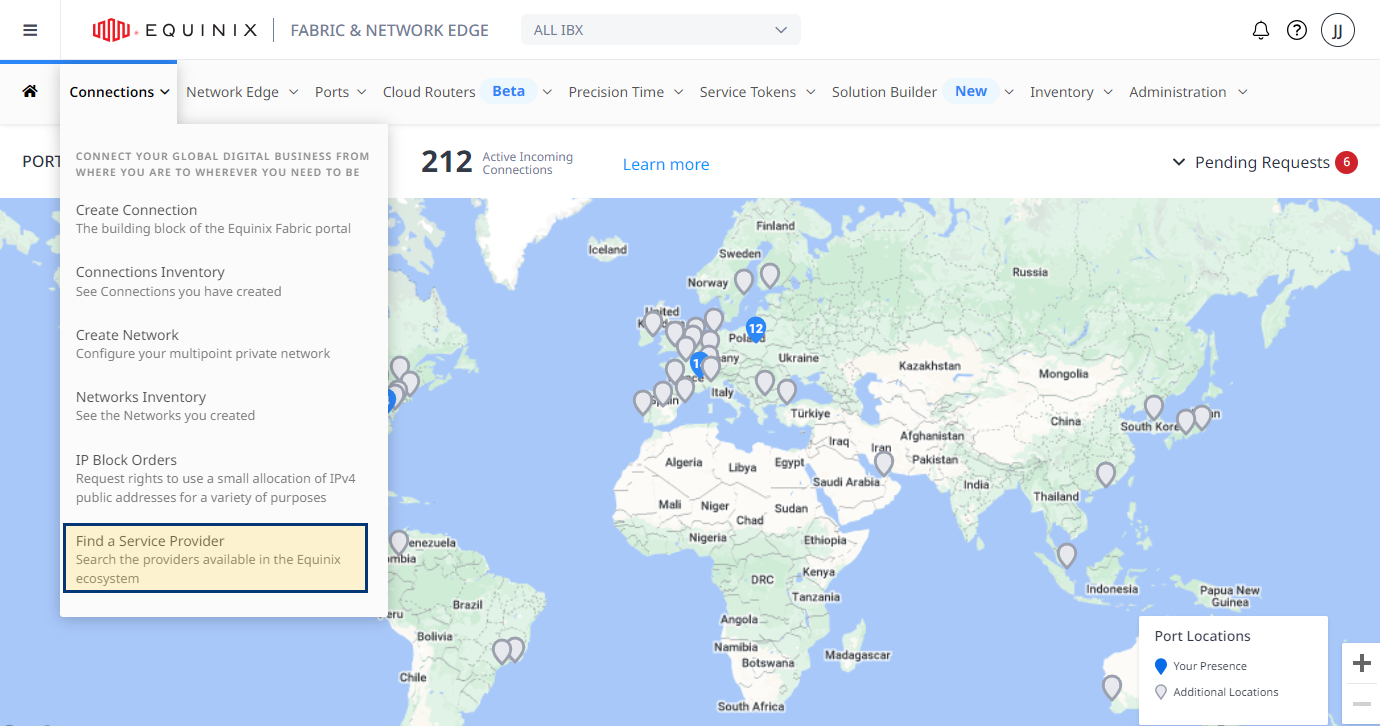1380x726 pixels.
Task: Click the map pin near Iran
Action: (884, 463)
